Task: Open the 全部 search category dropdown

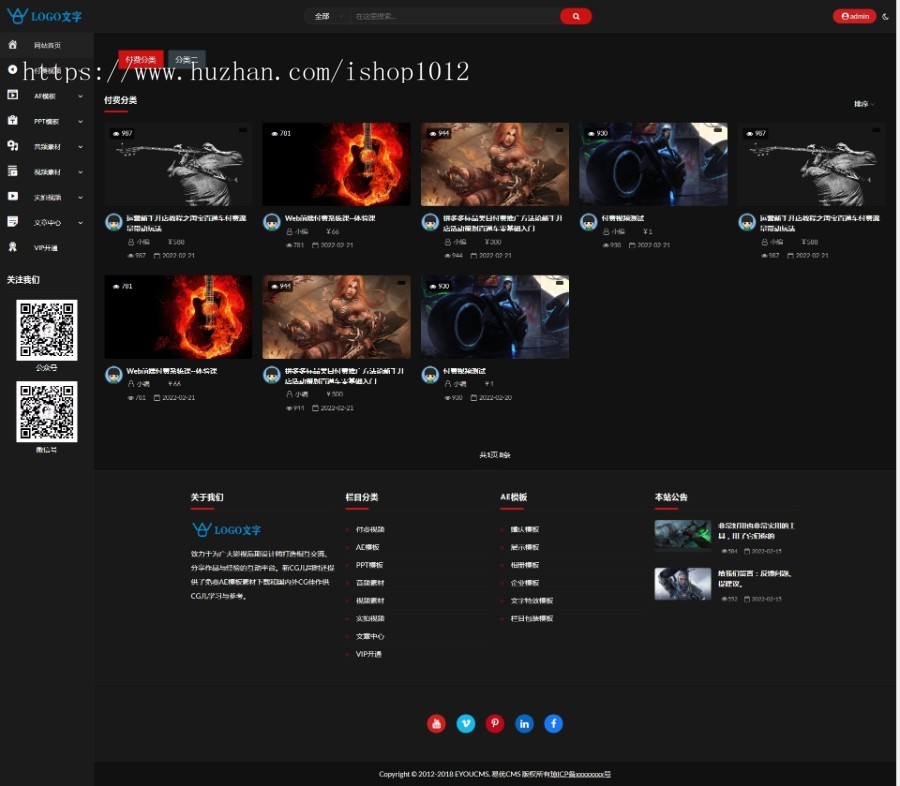Action: (x=328, y=16)
